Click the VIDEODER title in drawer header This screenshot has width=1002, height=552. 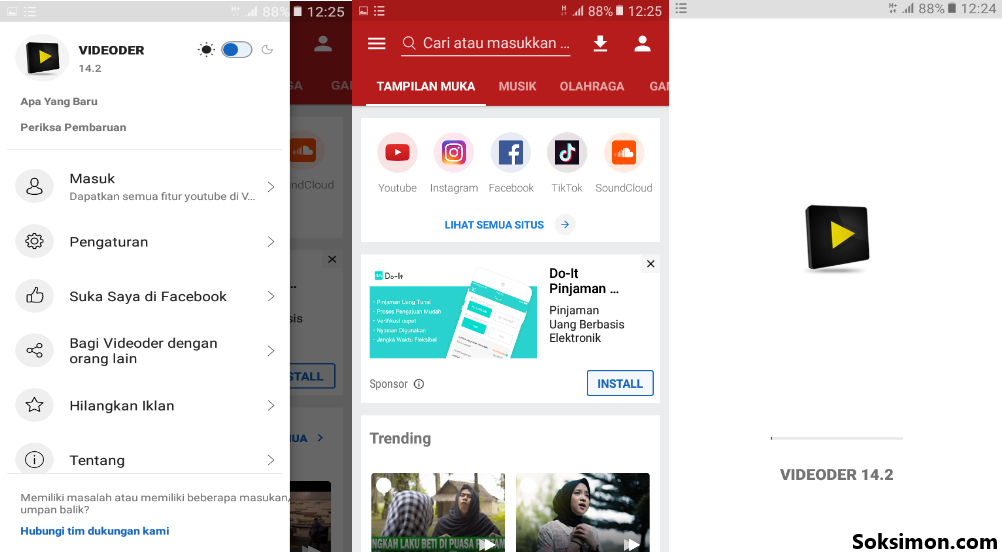111,50
